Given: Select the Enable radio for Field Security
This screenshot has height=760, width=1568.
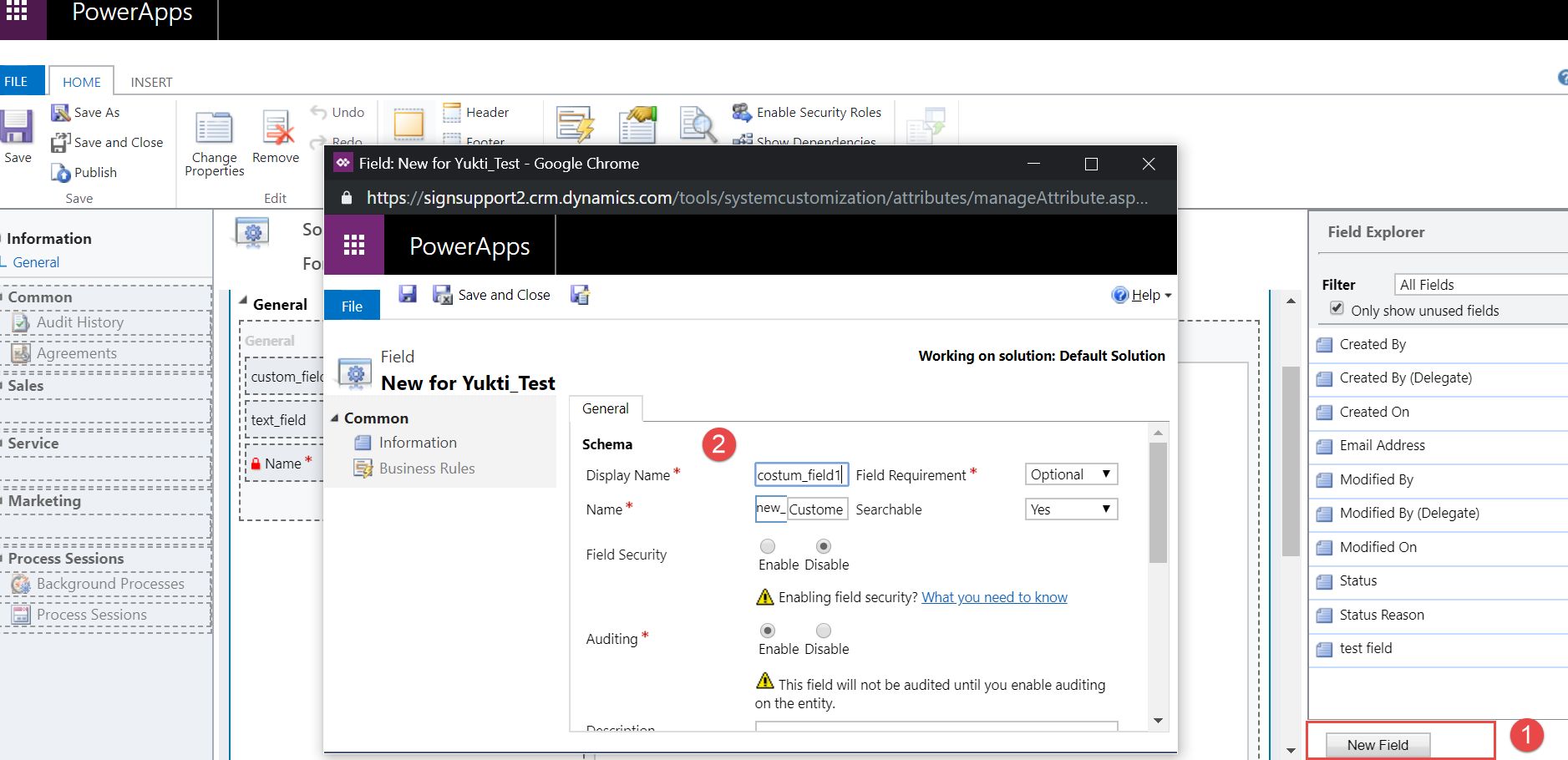Looking at the screenshot, I should click(x=768, y=546).
